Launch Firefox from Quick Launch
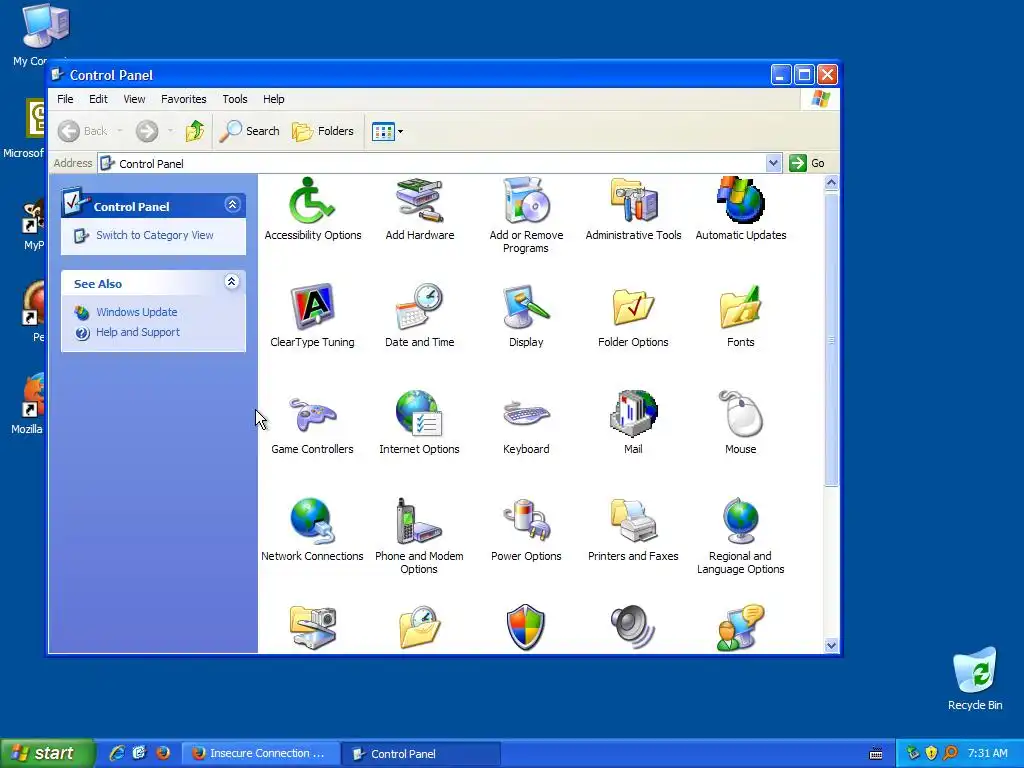The height and width of the screenshot is (768, 1024). point(163,753)
